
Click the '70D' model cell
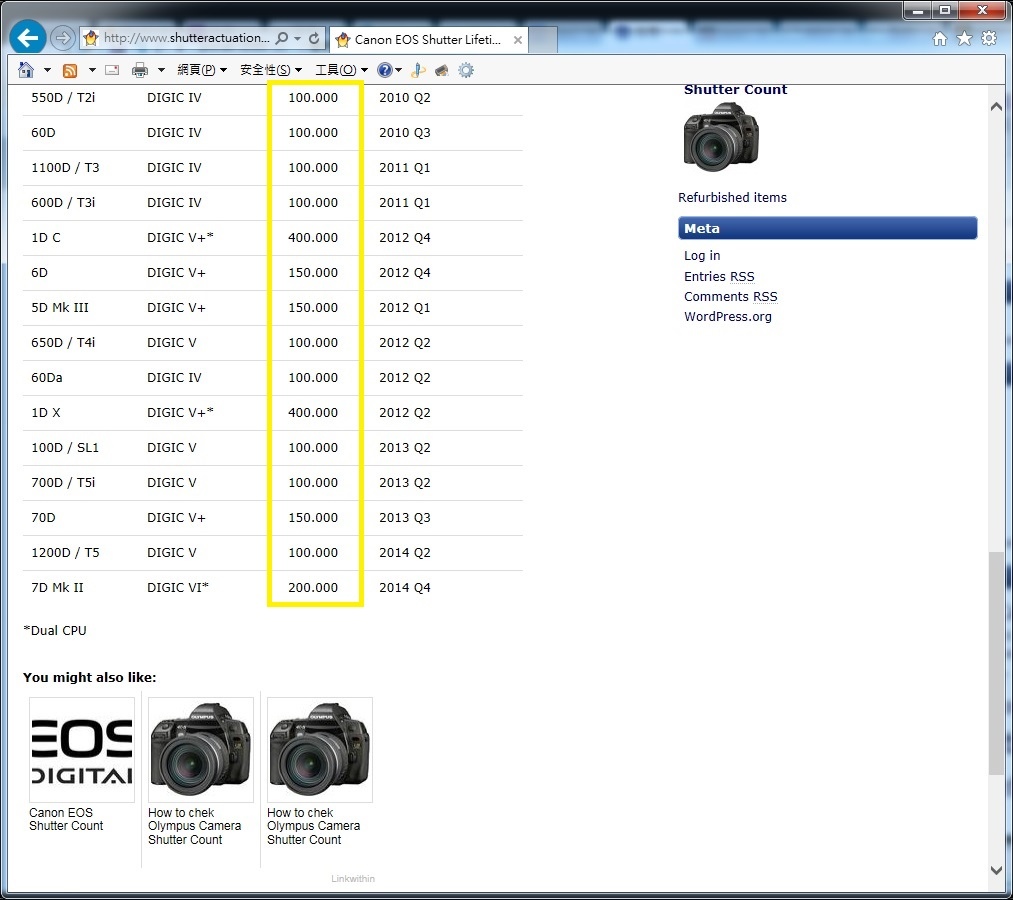click(43, 518)
